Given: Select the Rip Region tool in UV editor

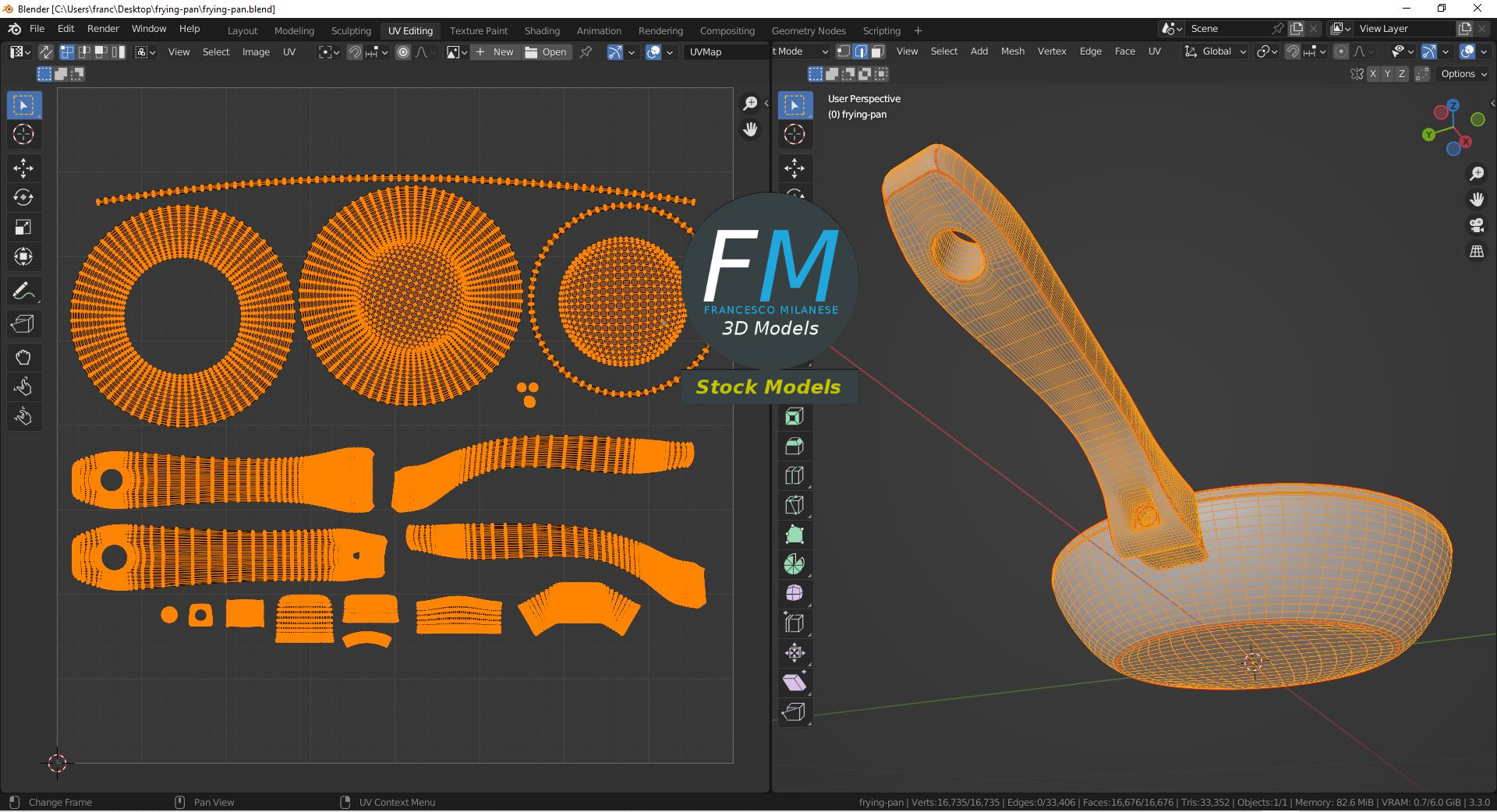Looking at the screenshot, I should 23,323.
